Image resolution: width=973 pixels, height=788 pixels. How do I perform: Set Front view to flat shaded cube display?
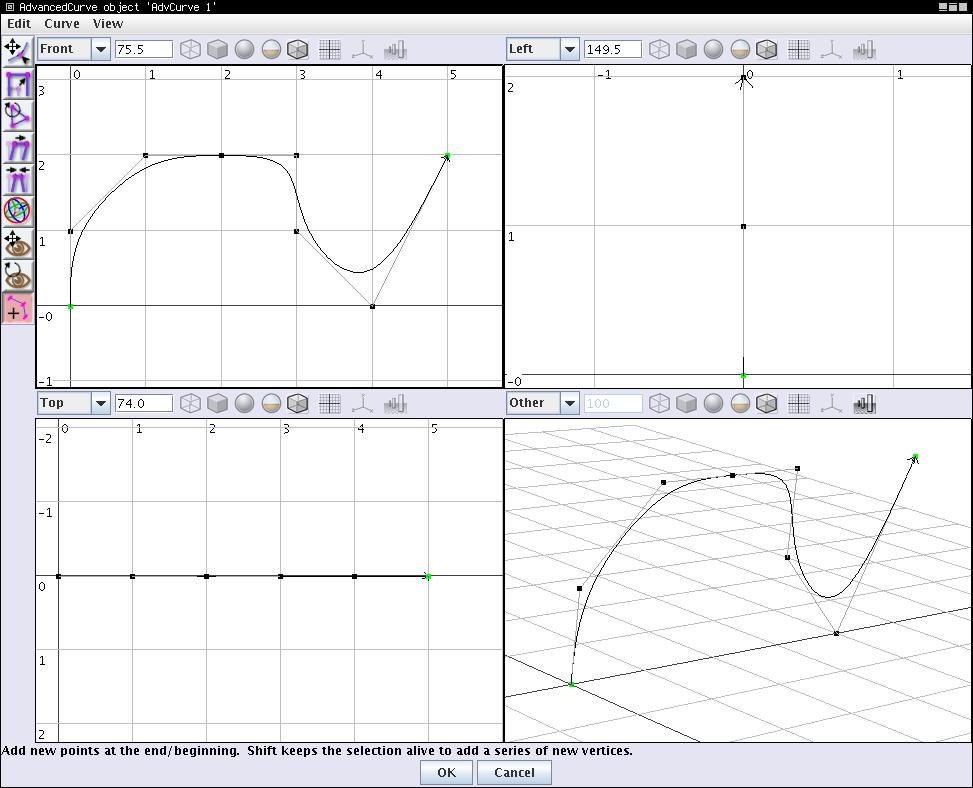coord(217,50)
